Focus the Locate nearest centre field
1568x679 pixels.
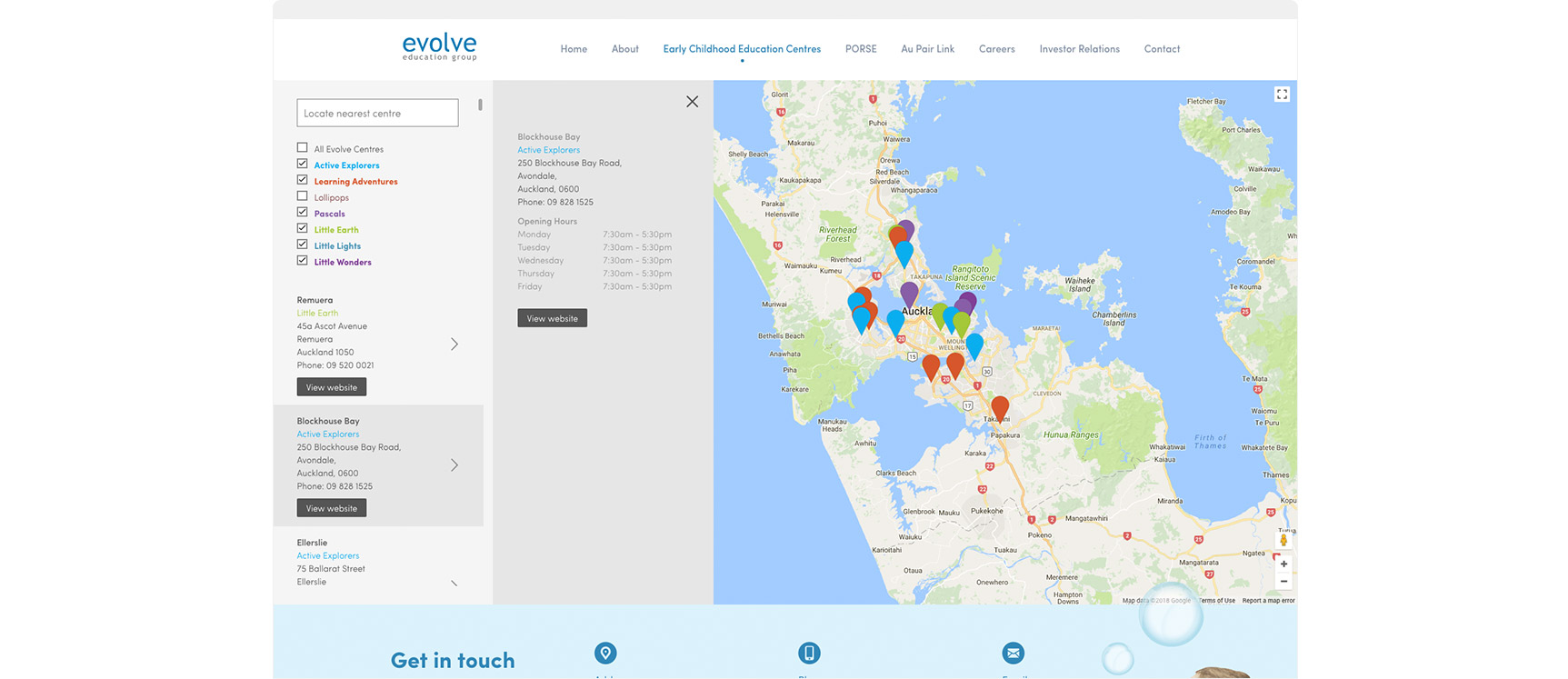click(377, 113)
